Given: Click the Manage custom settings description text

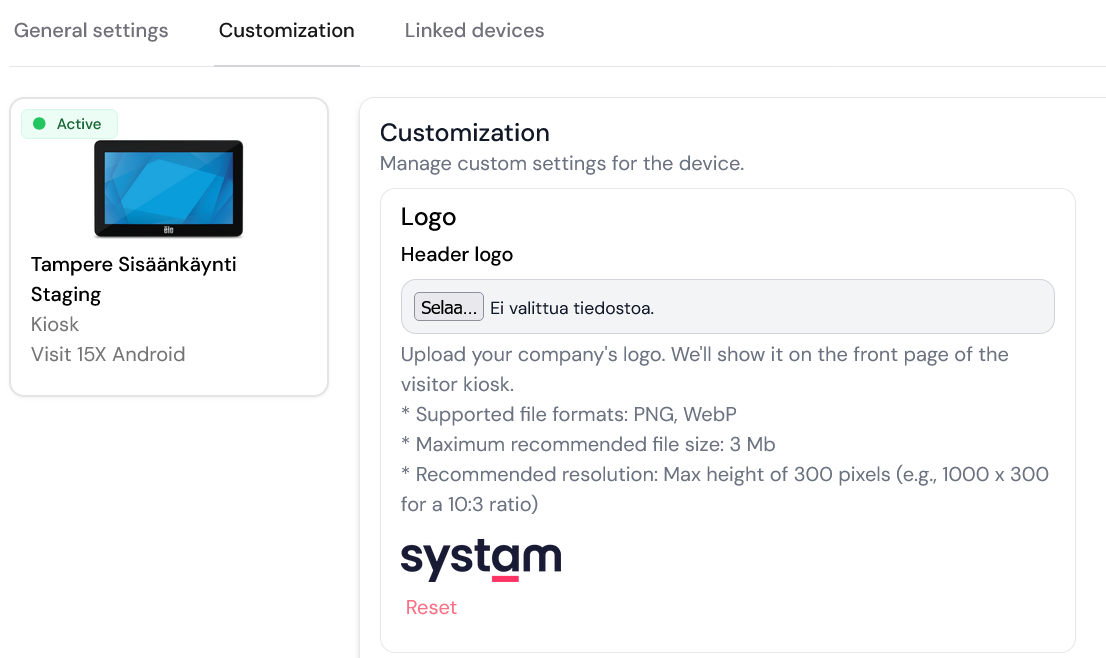Looking at the screenshot, I should tap(561, 163).
